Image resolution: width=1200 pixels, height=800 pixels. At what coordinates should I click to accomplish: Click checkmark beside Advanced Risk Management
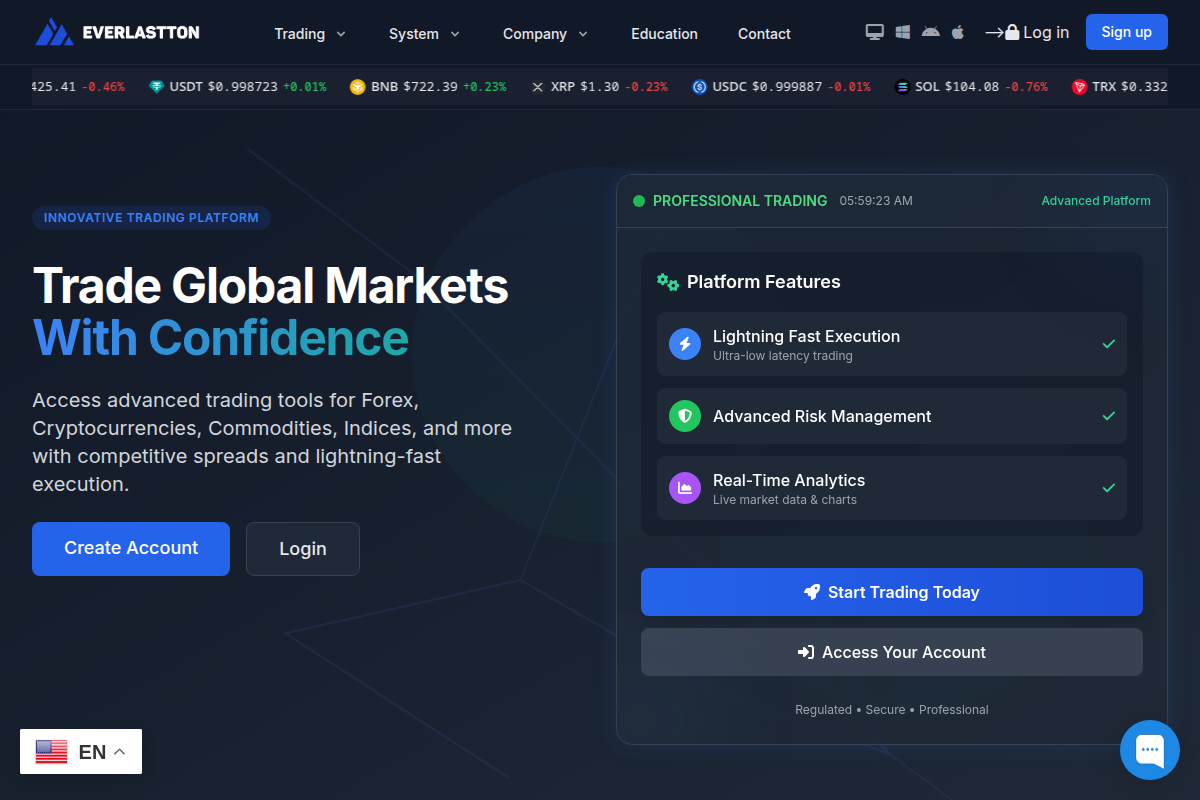click(x=1108, y=416)
